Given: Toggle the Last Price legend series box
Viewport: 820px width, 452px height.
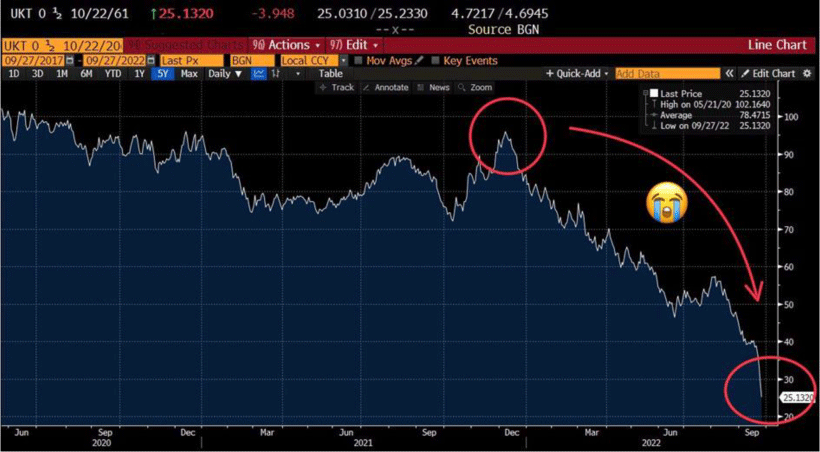Looking at the screenshot, I should click(652, 92).
